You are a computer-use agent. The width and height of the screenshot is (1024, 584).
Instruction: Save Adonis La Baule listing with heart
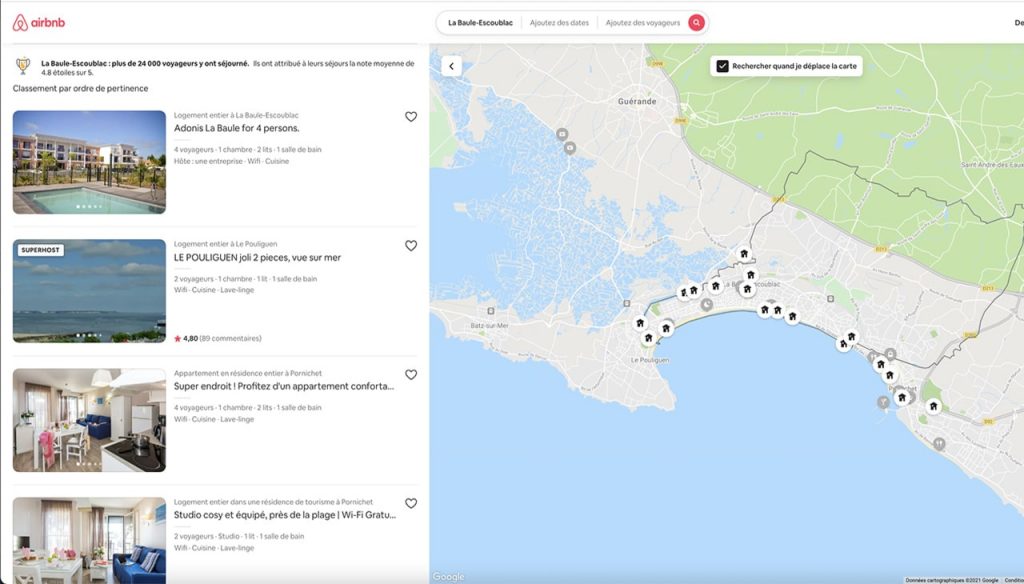[411, 117]
